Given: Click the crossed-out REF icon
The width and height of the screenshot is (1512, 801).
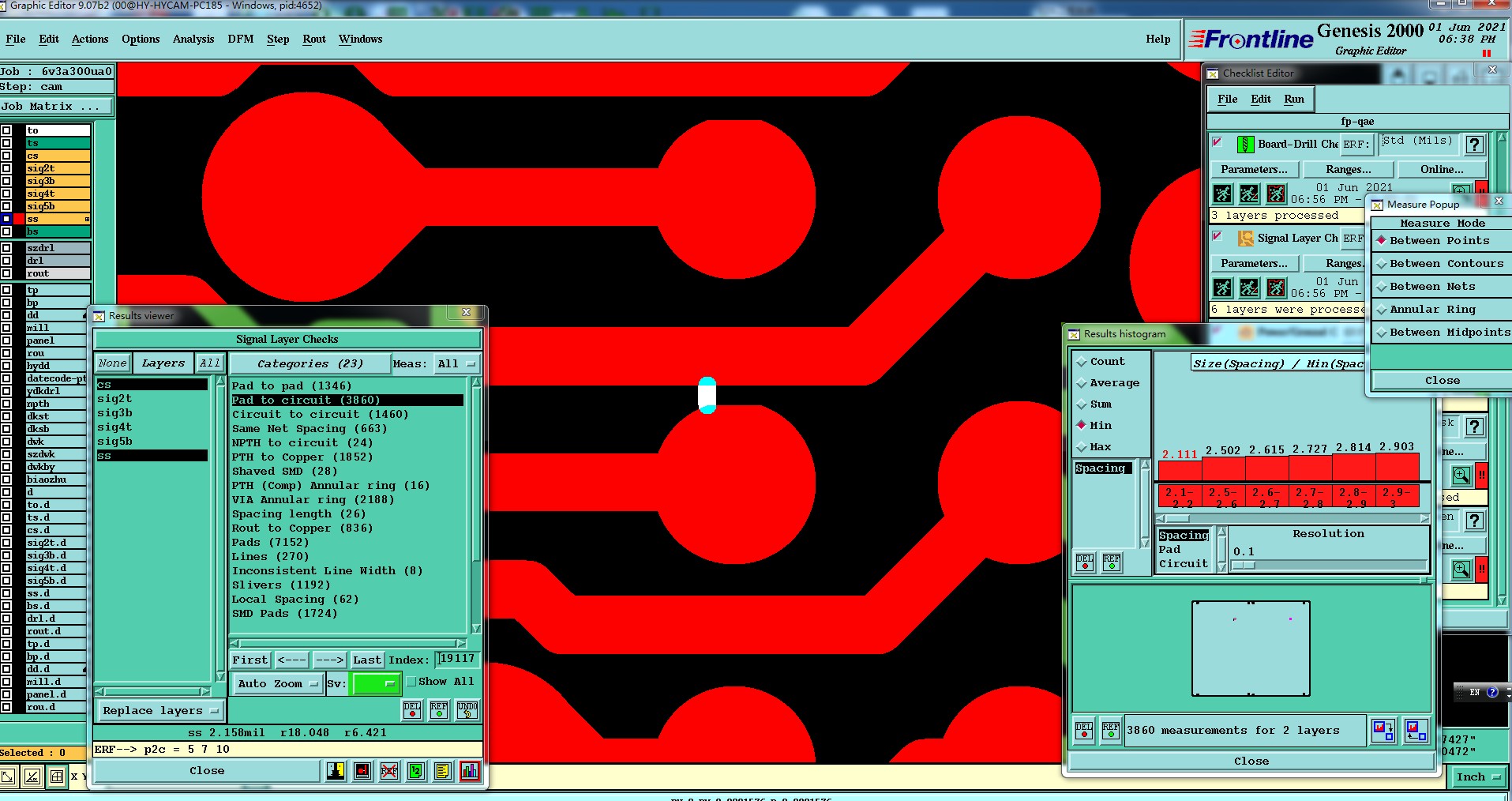Looking at the screenshot, I should [x=389, y=770].
